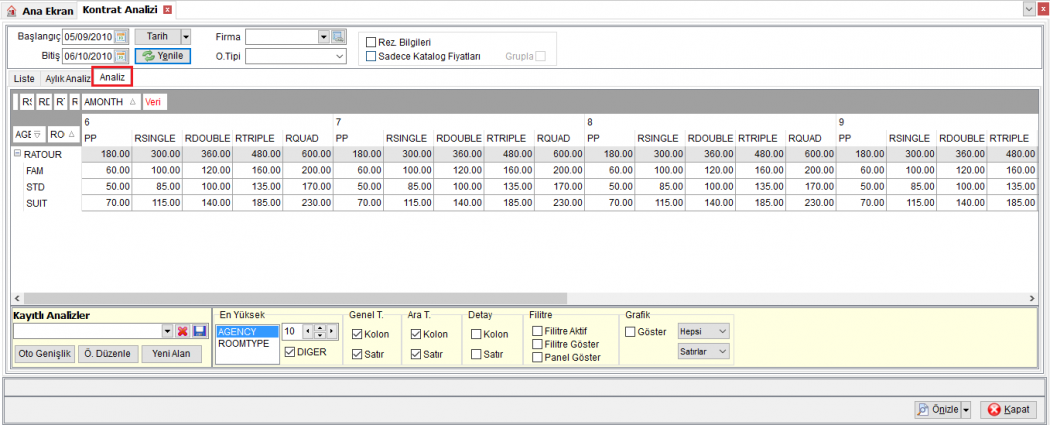Open the Satırlar chart dropdown
This screenshot has height=425, width=1050.
703,351
